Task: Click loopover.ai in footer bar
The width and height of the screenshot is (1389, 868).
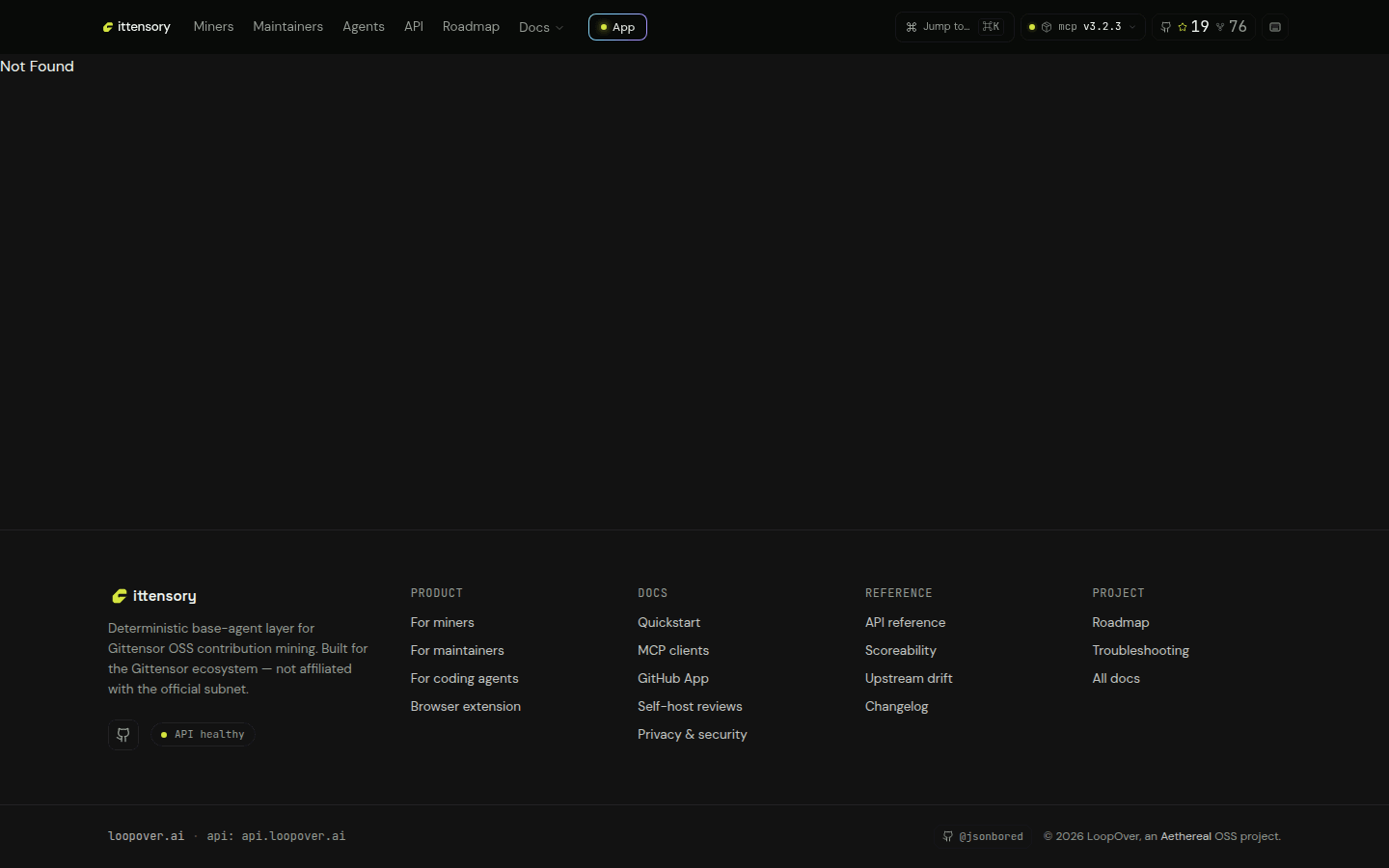Action: [x=146, y=836]
